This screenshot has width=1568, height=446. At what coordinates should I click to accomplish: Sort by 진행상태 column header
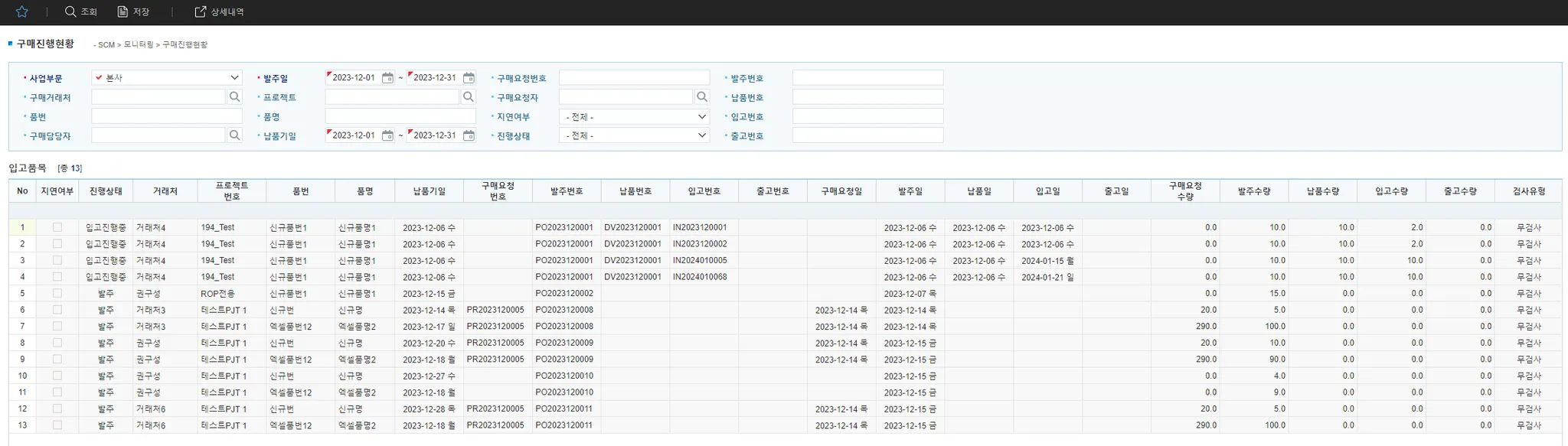click(106, 191)
